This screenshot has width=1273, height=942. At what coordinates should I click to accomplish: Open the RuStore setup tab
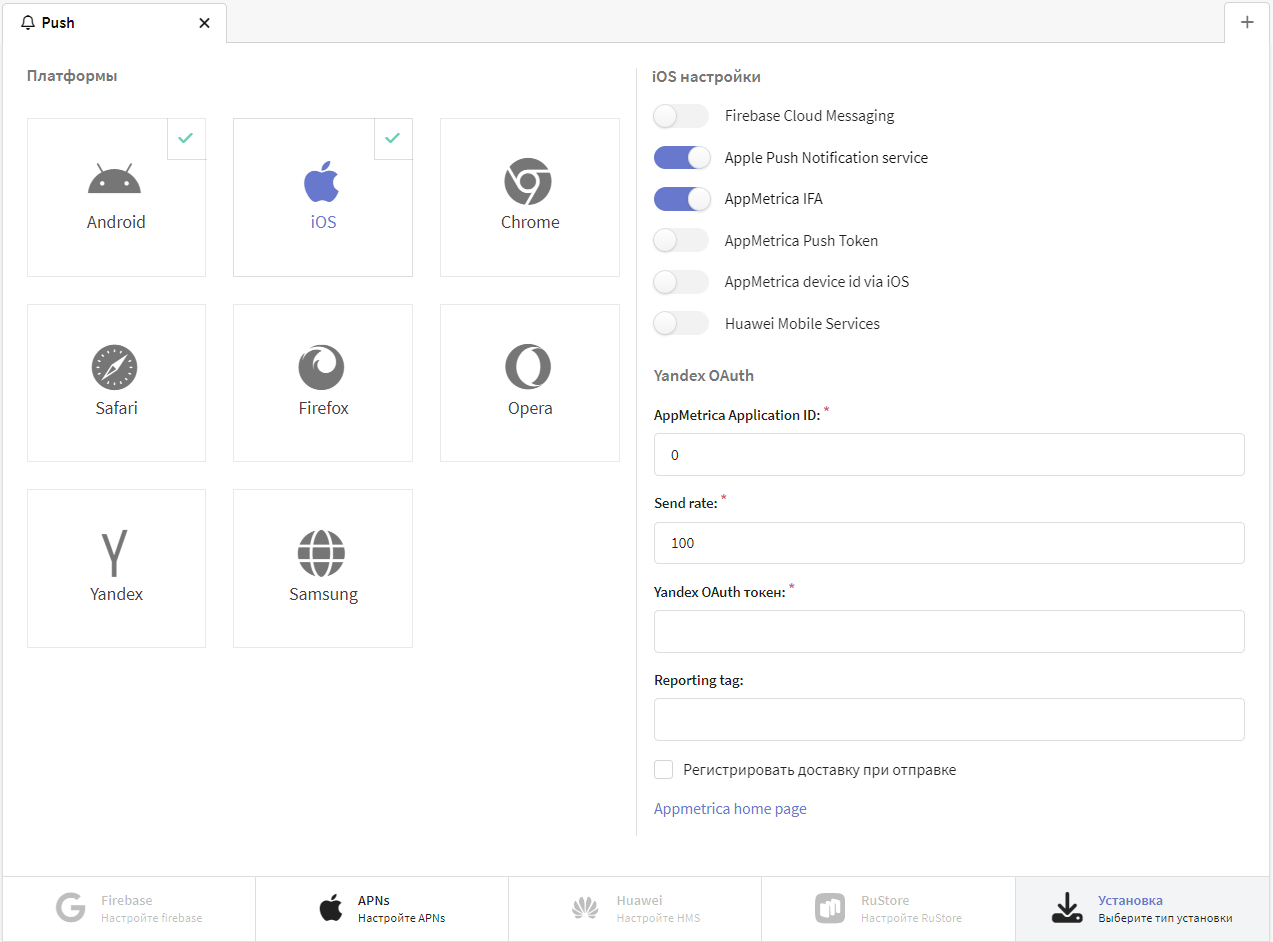(x=888, y=909)
